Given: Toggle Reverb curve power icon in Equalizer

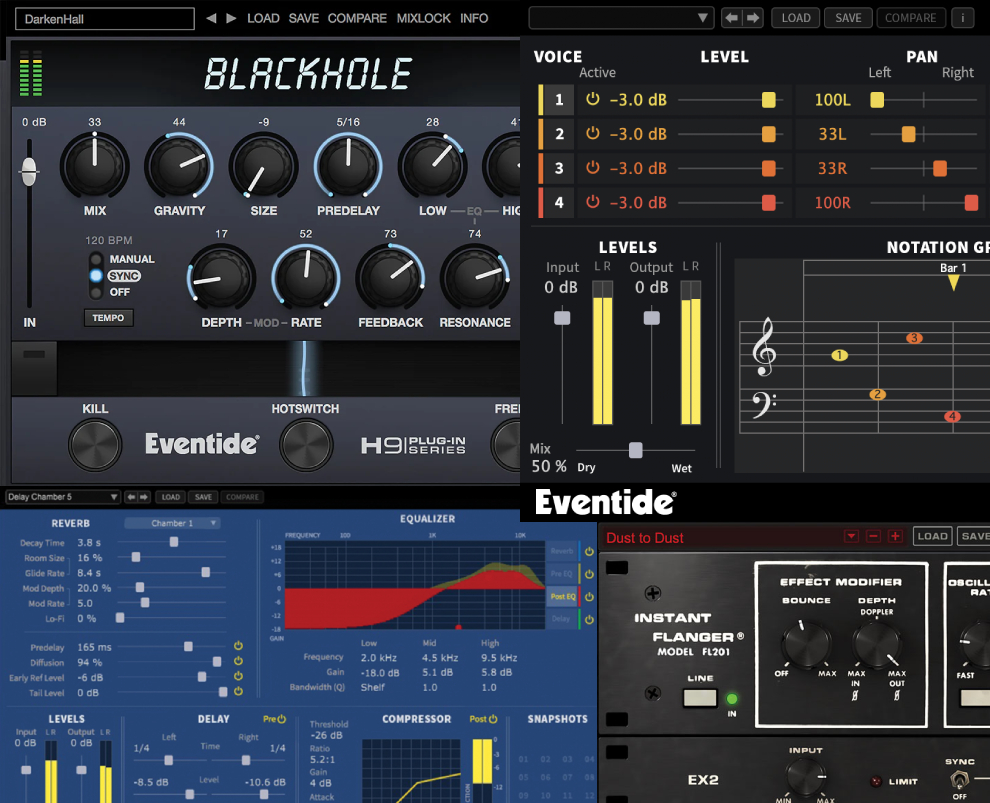Looking at the screenshot, I should point(589,551).
